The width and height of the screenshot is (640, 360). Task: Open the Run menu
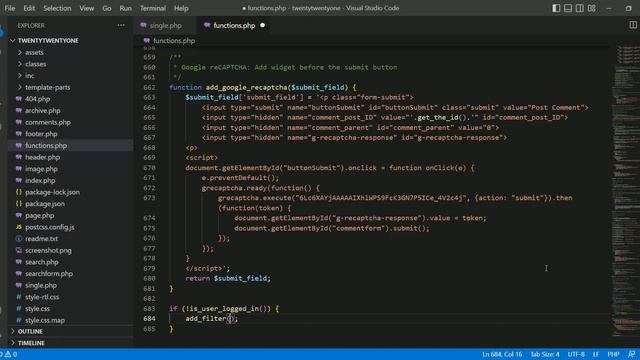click(x=125, y=8)
